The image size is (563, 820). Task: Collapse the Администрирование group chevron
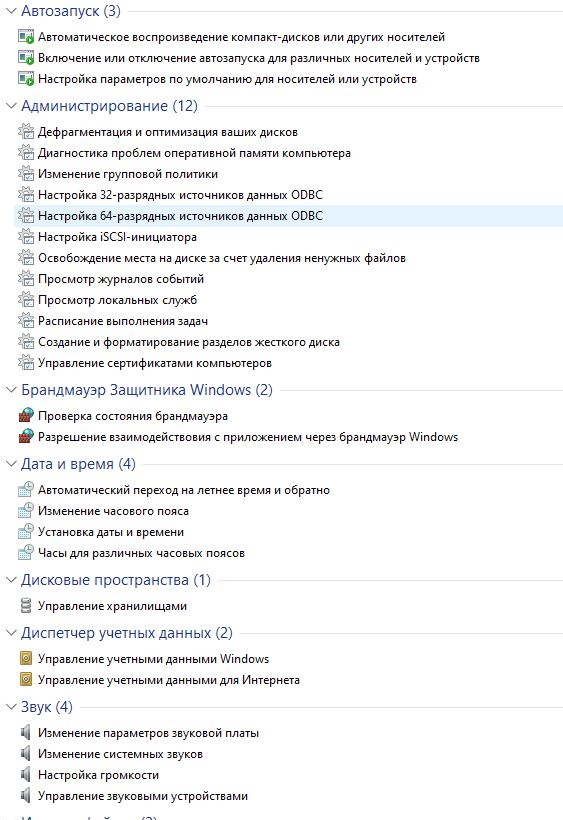tap(11, 106)
